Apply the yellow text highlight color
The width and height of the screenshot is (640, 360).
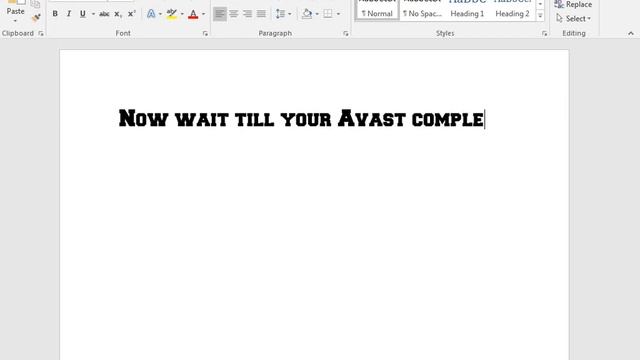pos(172,14)
